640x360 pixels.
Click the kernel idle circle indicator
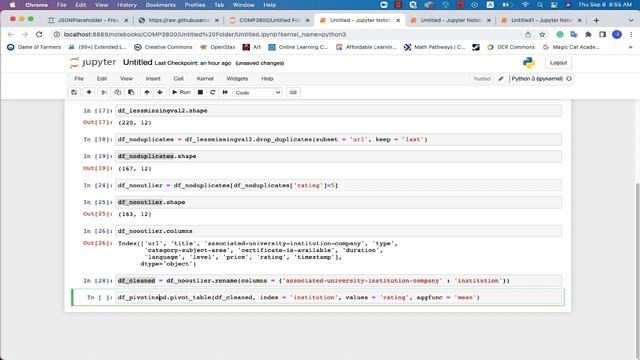point(569,78)
